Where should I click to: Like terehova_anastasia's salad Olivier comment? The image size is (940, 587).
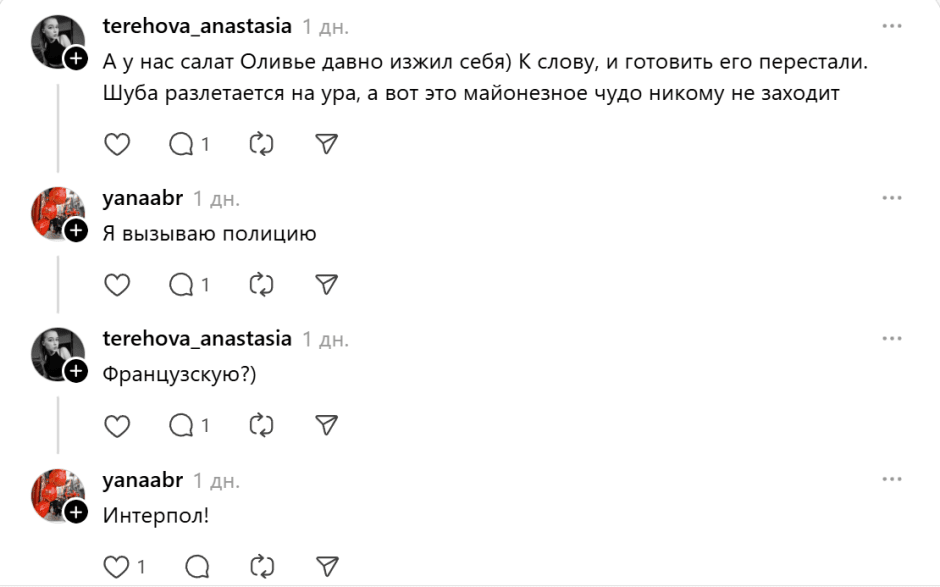118,144
